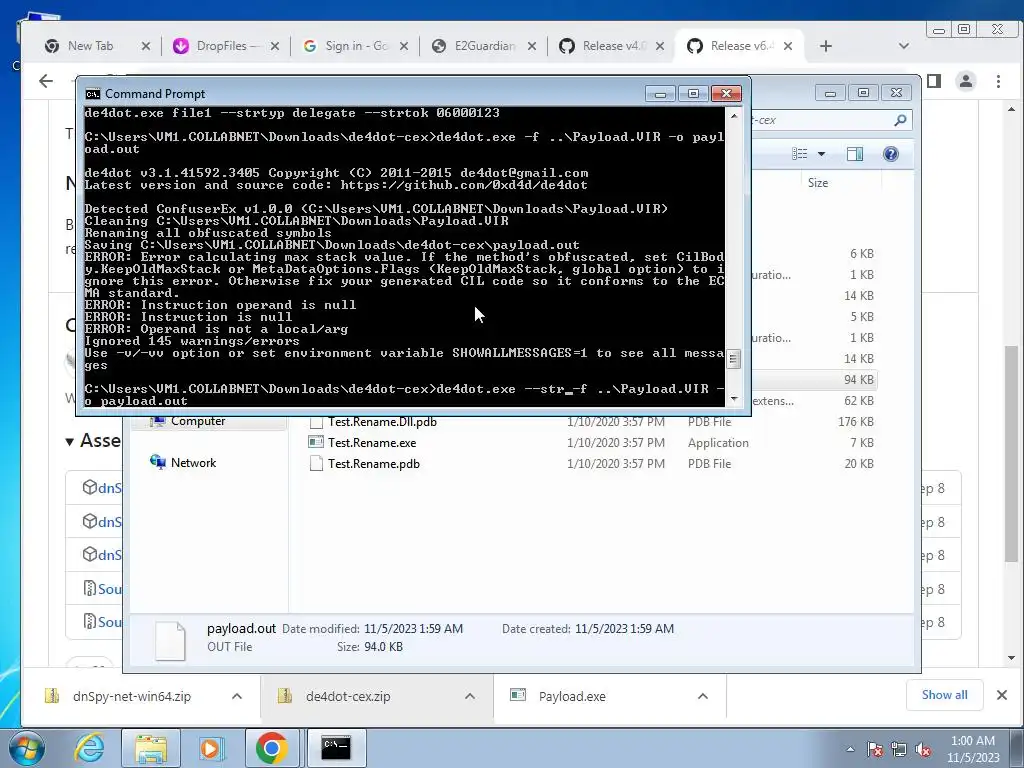
Task: Click payload.out file thumbnail in details pane
Action: (170, 641)
